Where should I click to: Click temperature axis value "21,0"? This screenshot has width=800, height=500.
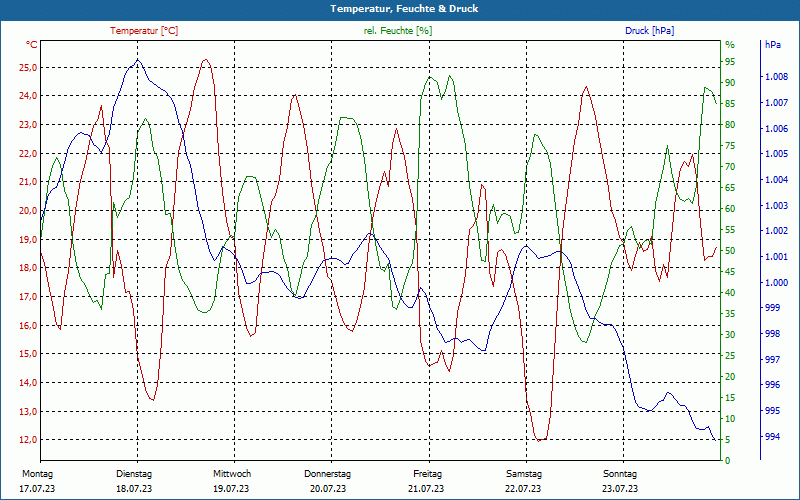(x=28, y=182)
